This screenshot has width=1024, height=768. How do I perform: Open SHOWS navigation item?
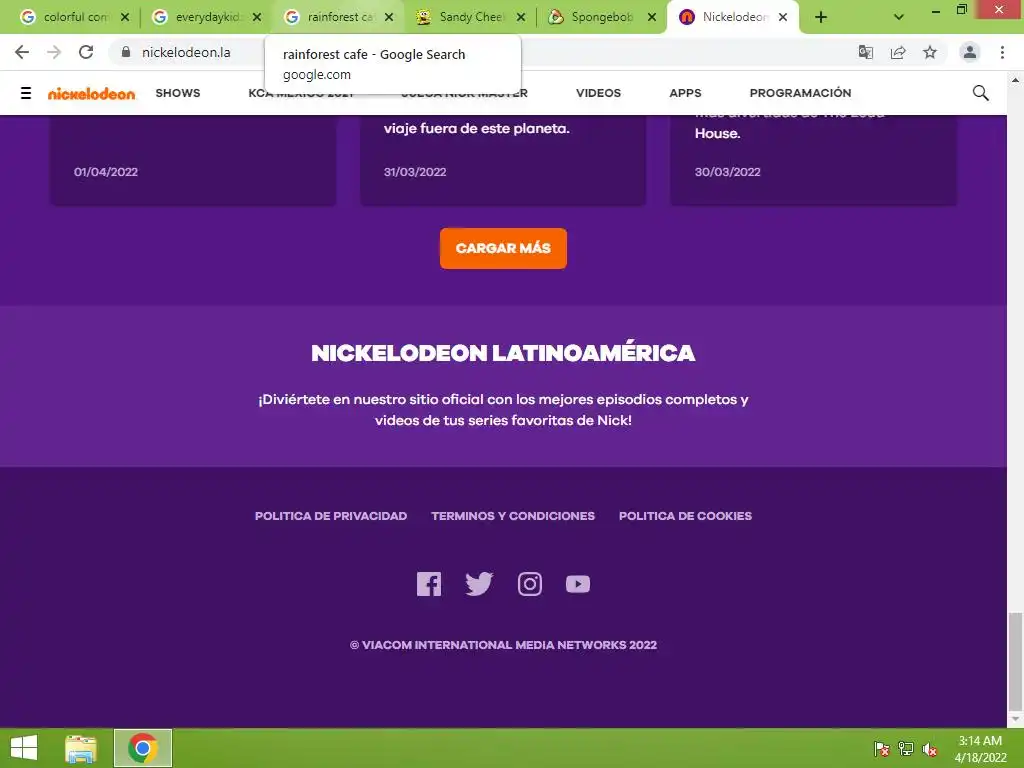178,93
